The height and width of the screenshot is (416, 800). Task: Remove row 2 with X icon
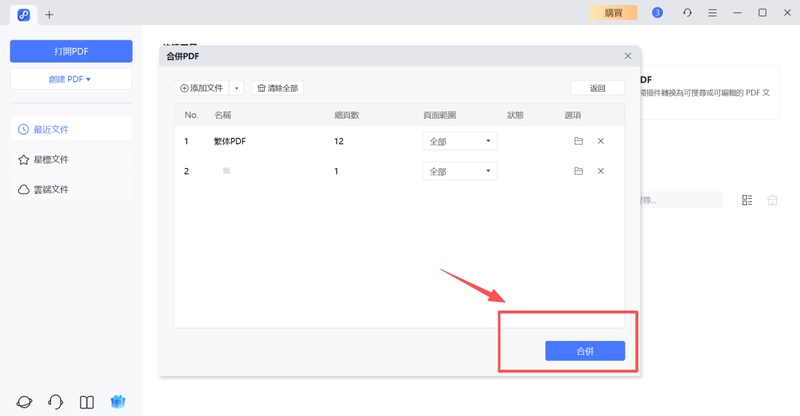tap(601, 171)
